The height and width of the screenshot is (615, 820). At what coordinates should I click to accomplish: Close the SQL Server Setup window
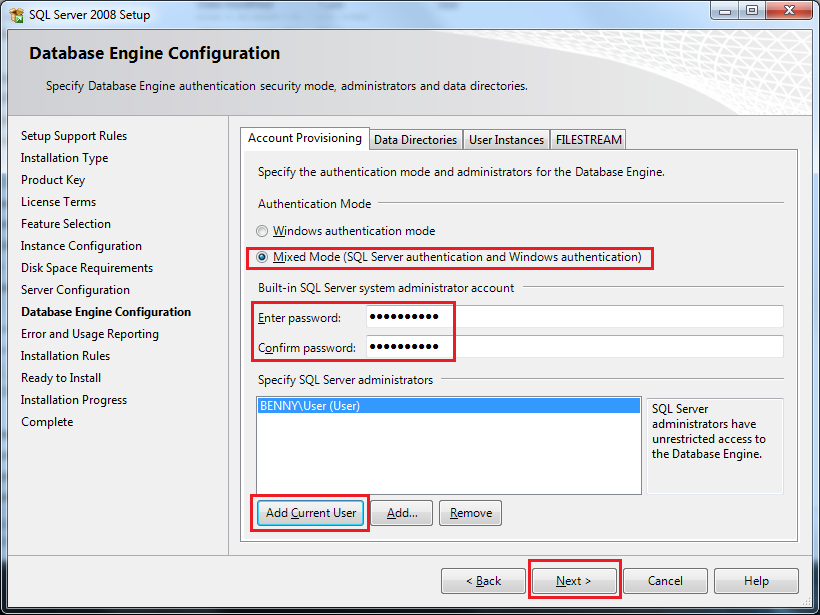pyautogui.click(x=789, y=11)
